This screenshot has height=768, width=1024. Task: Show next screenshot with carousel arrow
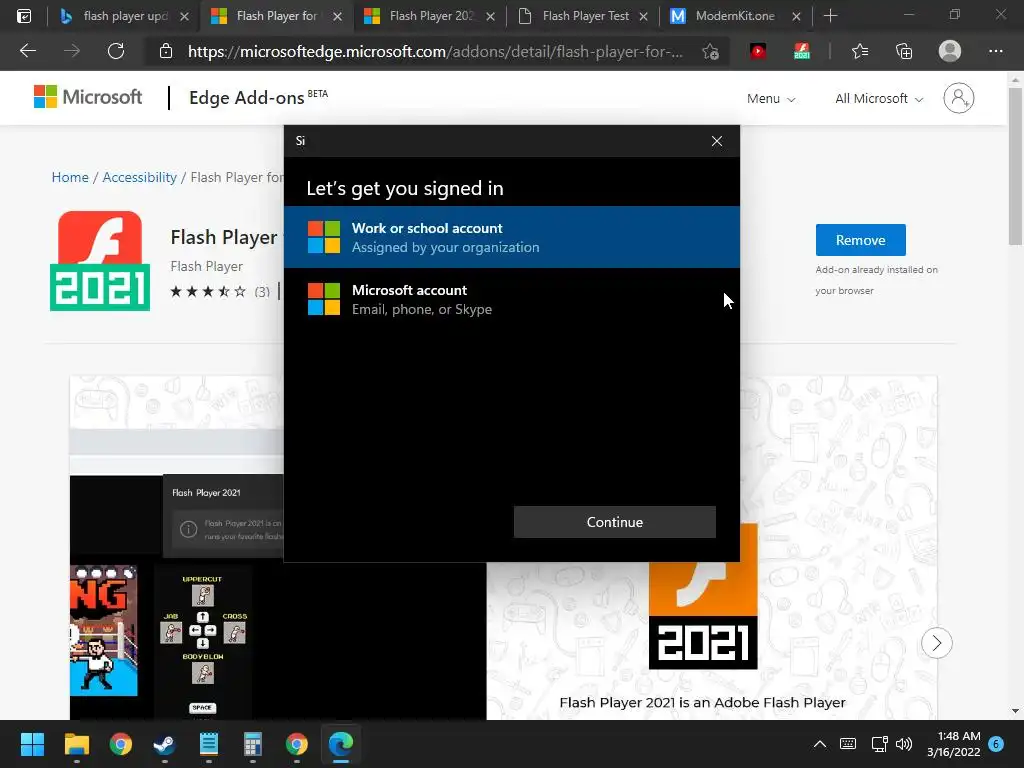(x=936, y=643)
